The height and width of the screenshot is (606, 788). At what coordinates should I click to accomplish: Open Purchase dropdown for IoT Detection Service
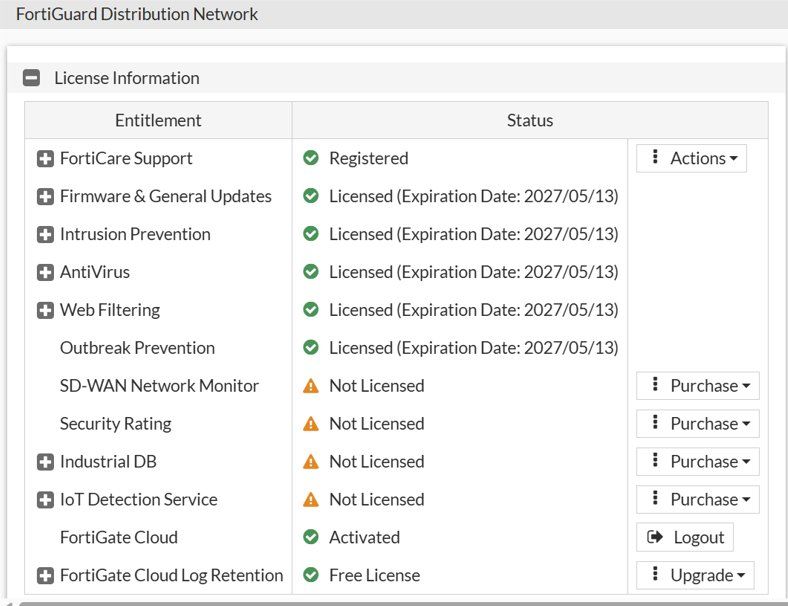tap(698, 499)
